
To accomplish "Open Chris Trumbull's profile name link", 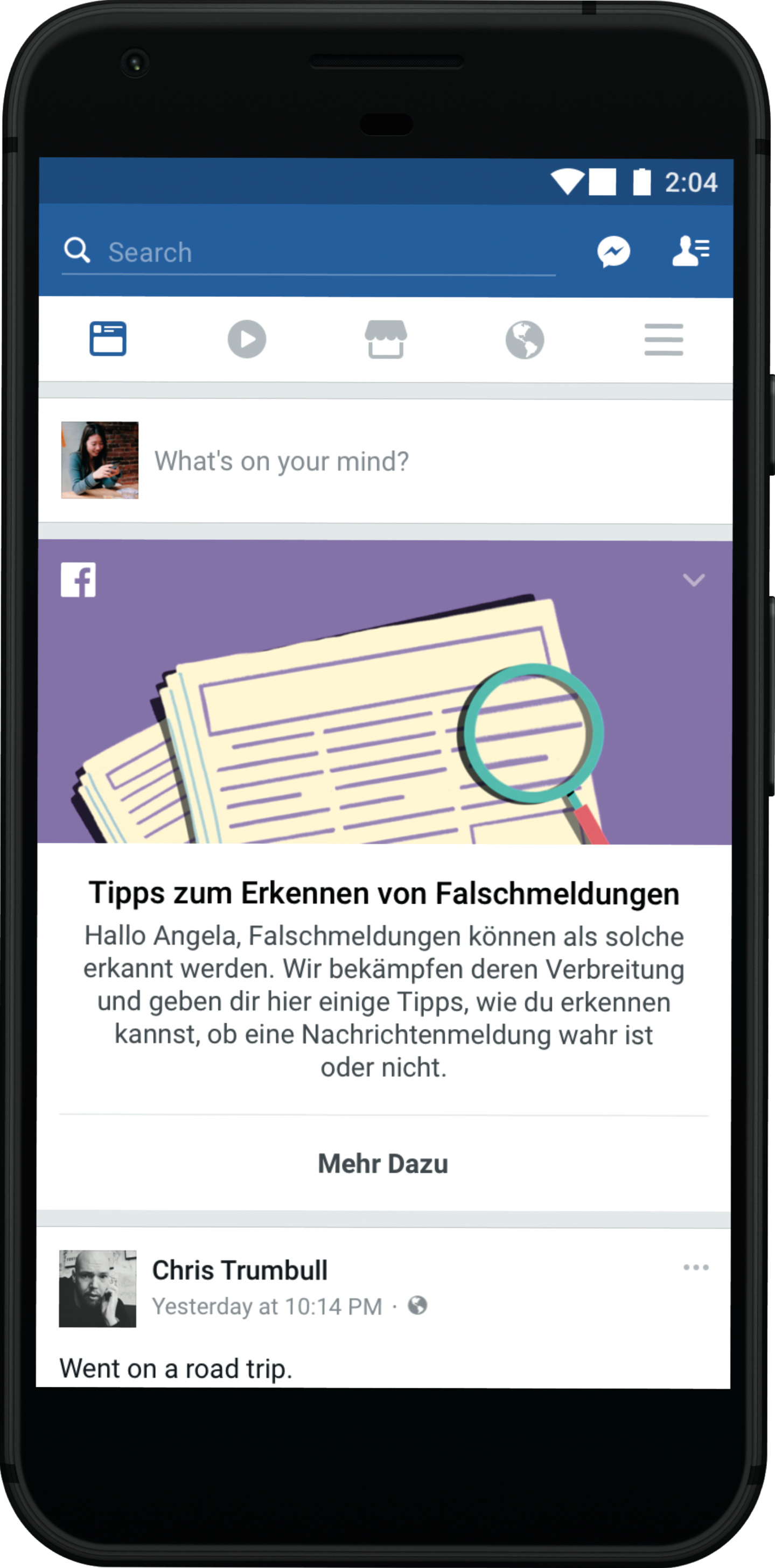I will [240, 1270].
